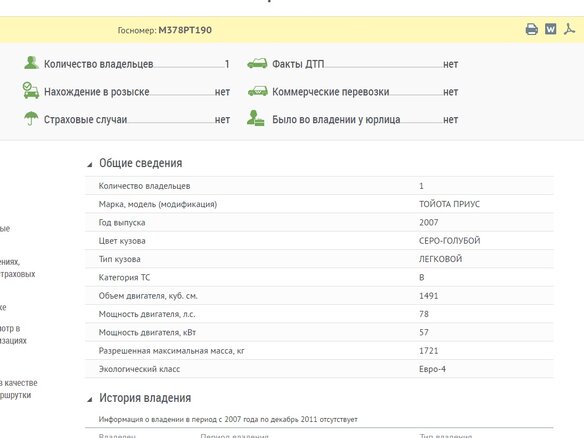Click the Цвет кузова row label
This screenshot has width=584, height=438.
pos(122,241)
